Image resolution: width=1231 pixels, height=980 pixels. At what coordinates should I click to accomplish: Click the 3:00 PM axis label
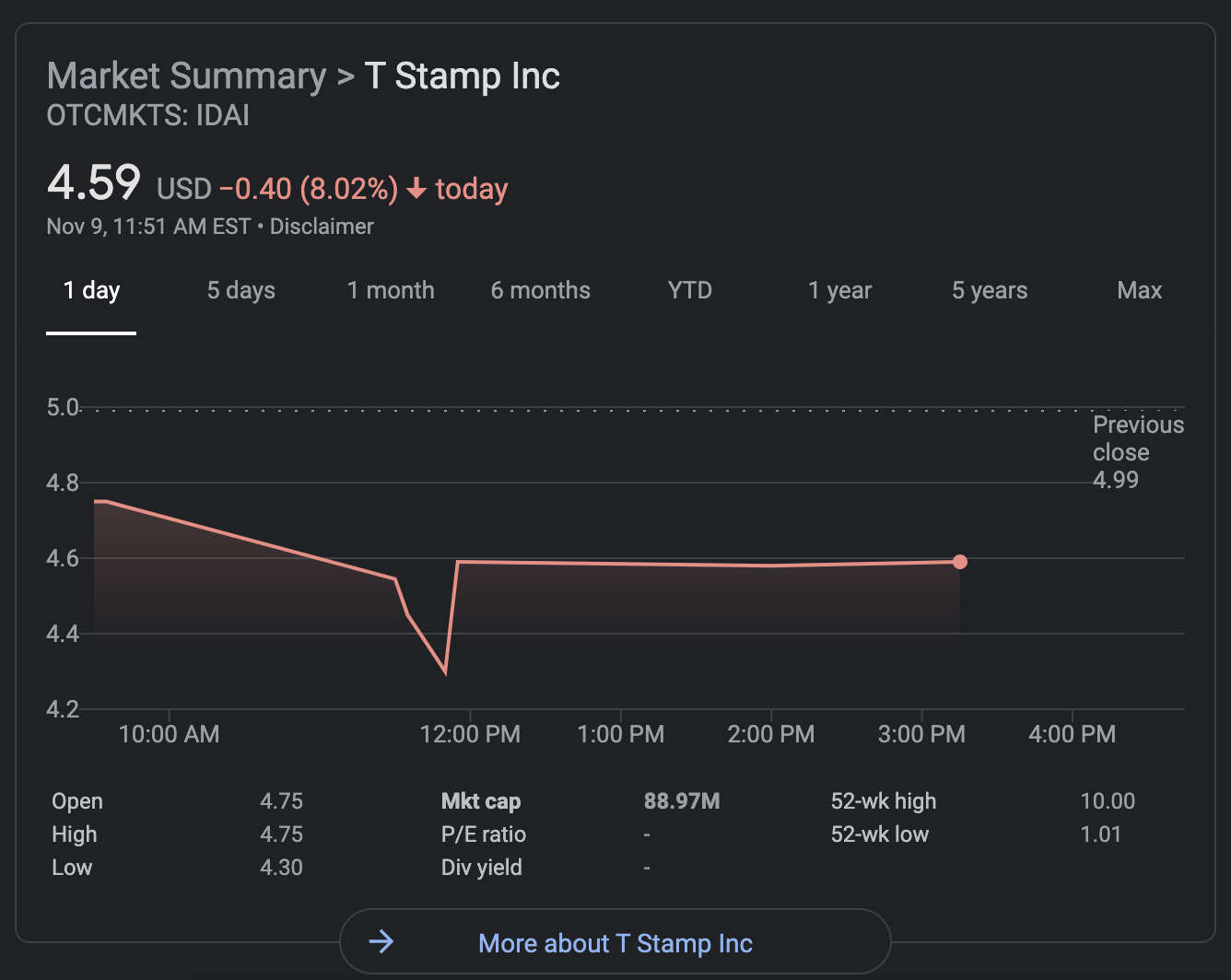coord(921,734)
